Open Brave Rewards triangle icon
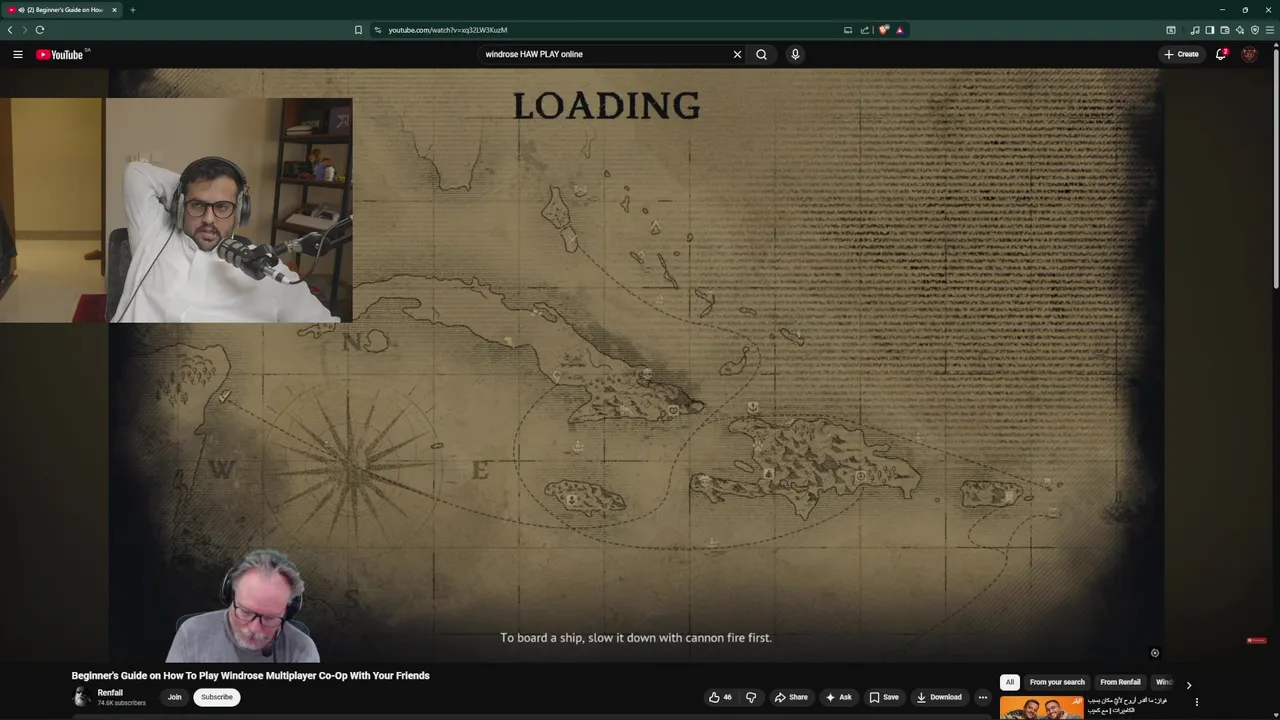 click(x=899, y=30)
